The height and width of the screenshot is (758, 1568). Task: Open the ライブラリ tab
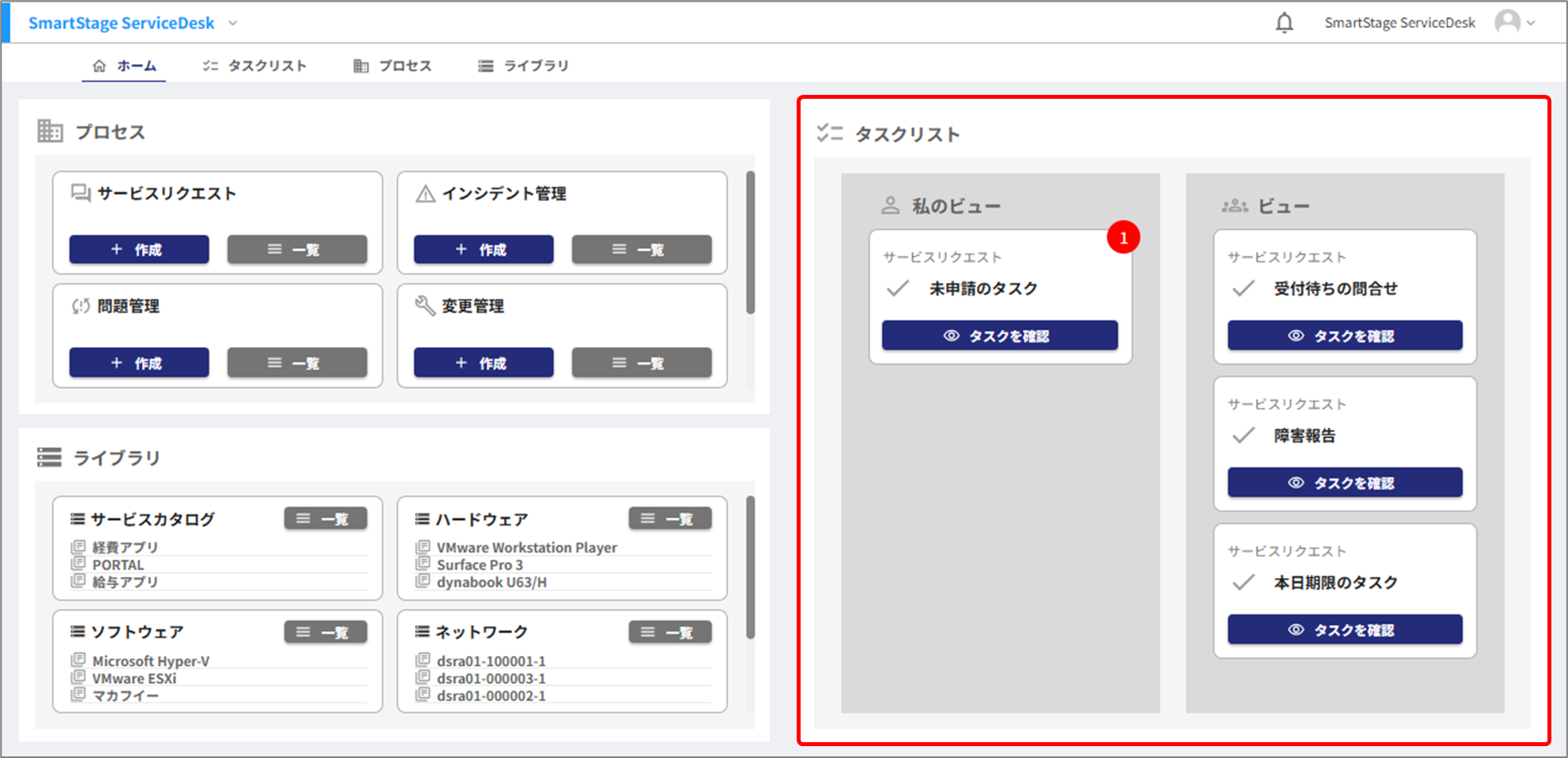pyautogui.click(x=523, y=66)
